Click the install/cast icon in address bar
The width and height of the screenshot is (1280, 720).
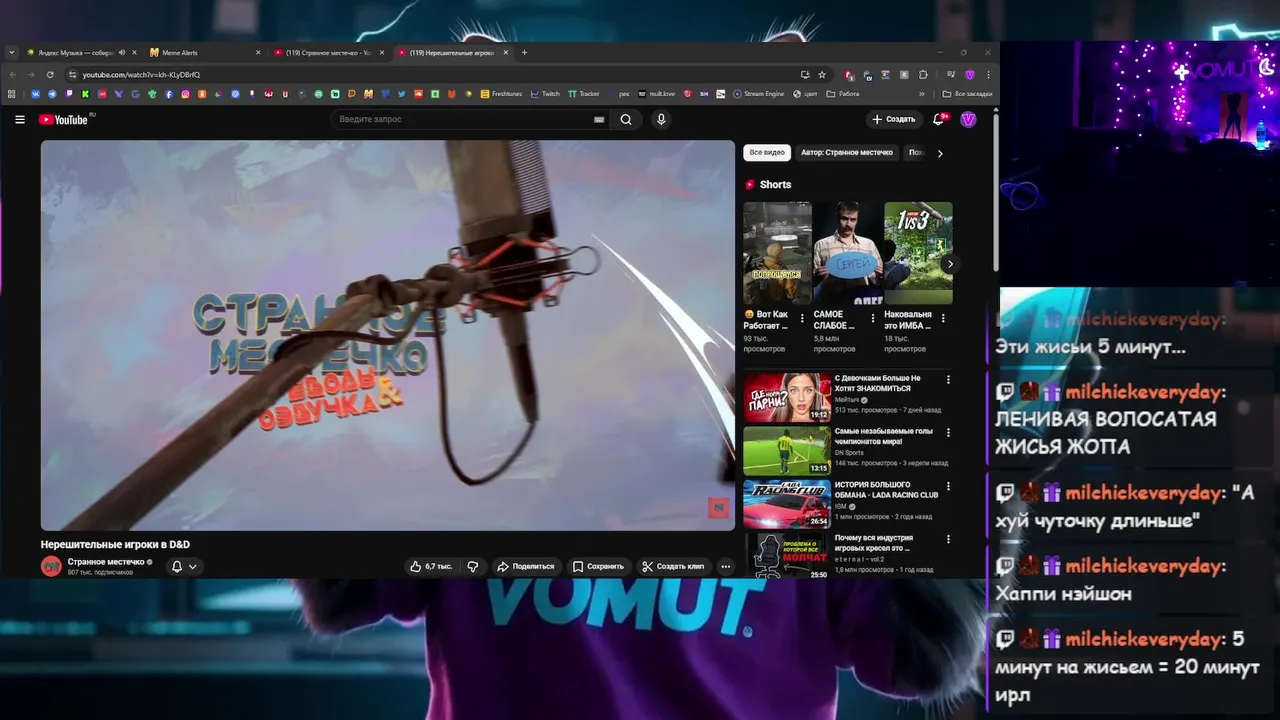805,75
